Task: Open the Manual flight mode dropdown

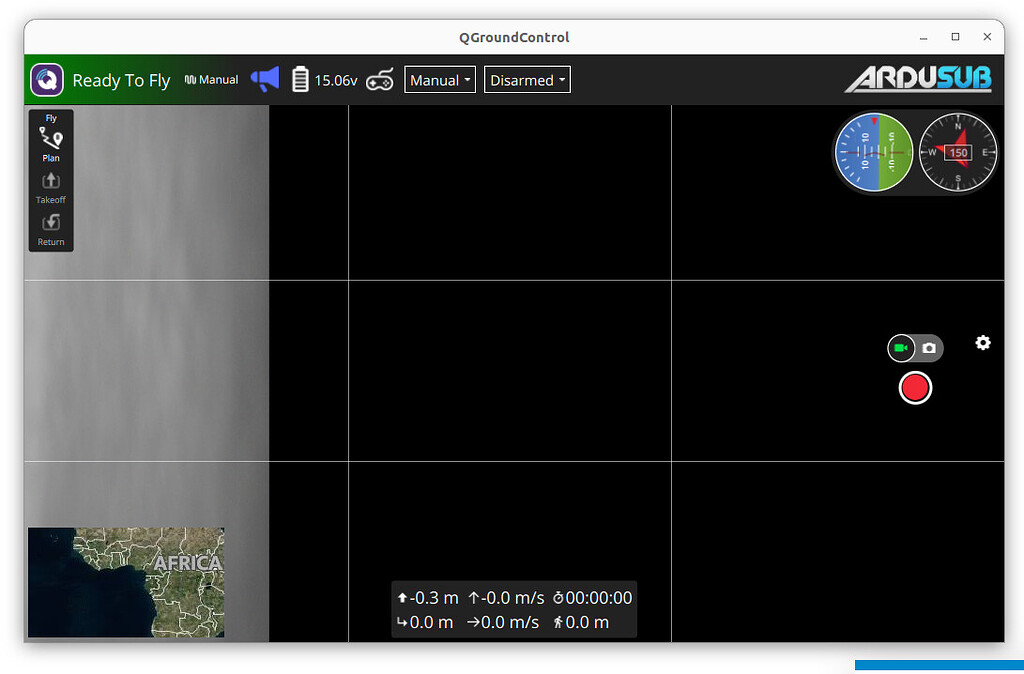Action: [x=439, y=79]
